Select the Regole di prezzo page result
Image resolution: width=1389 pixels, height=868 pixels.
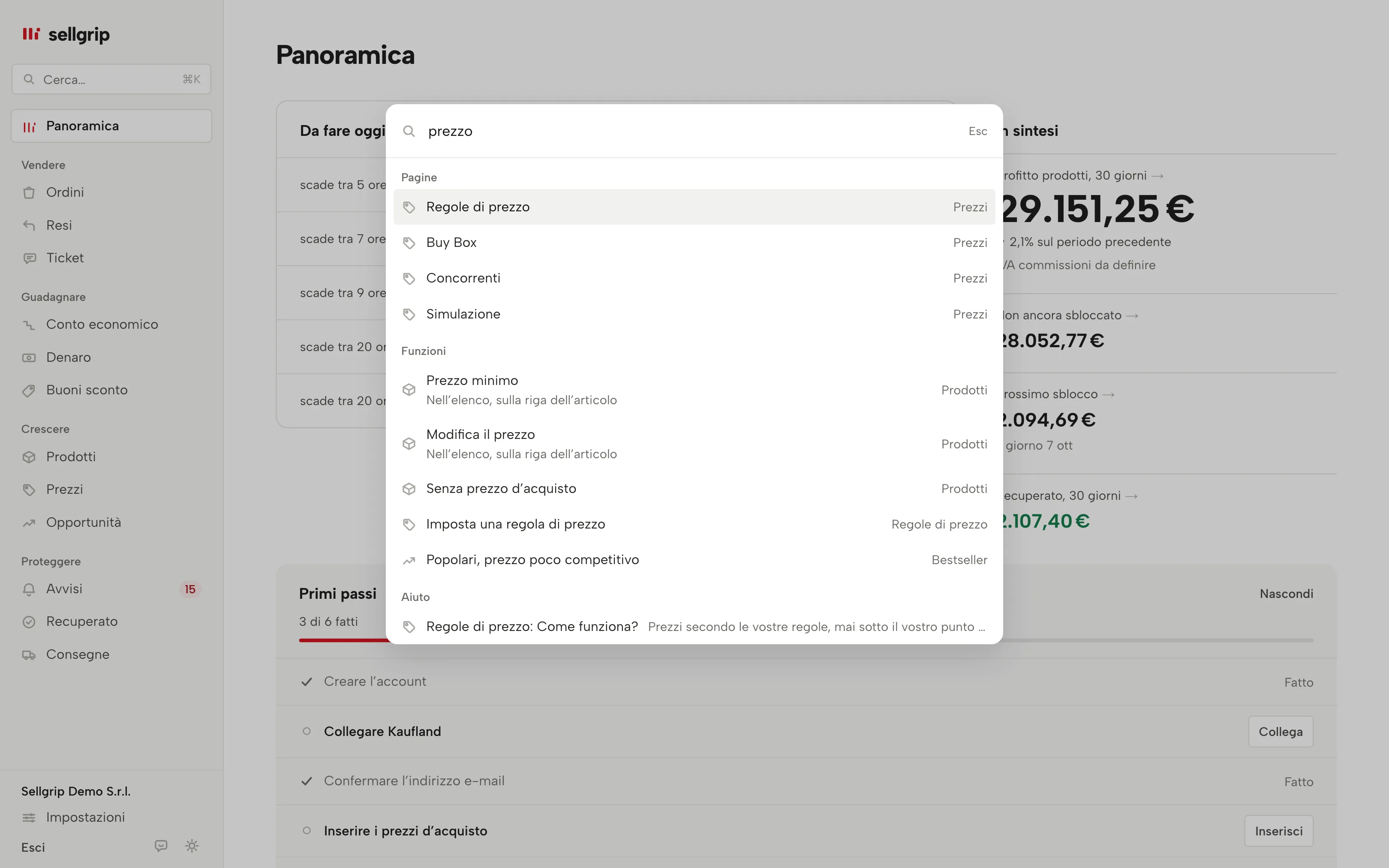coord(694,207)
